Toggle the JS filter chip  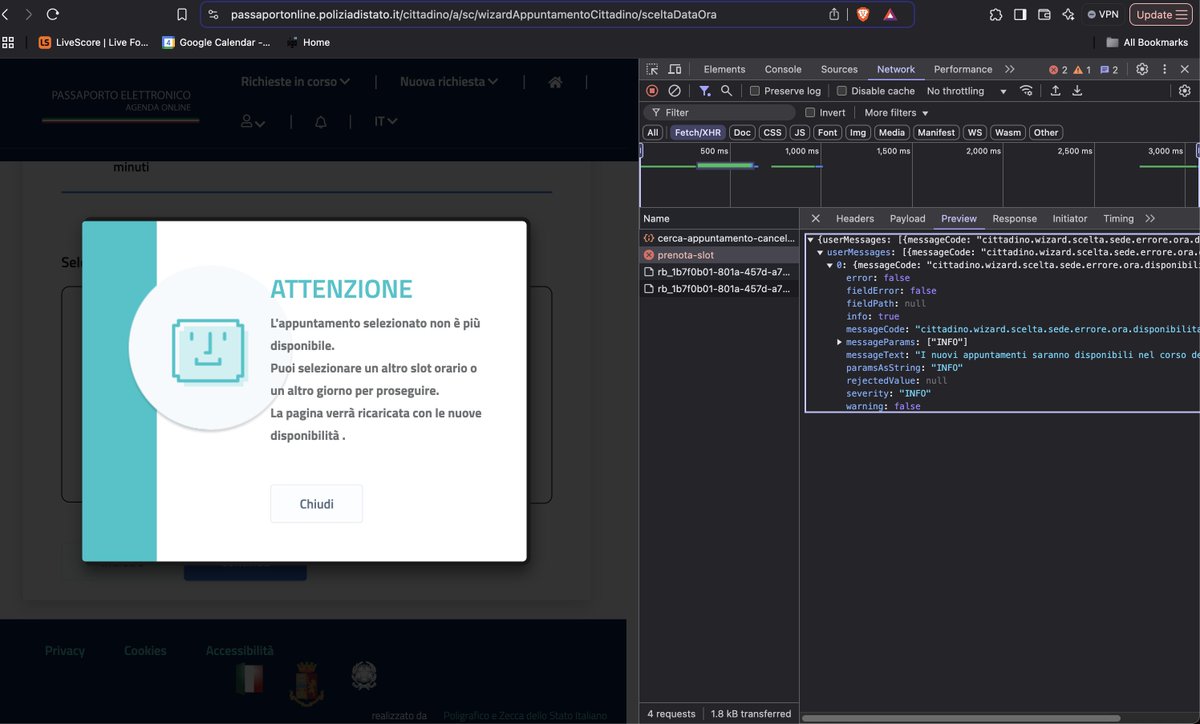coord(799,132)
